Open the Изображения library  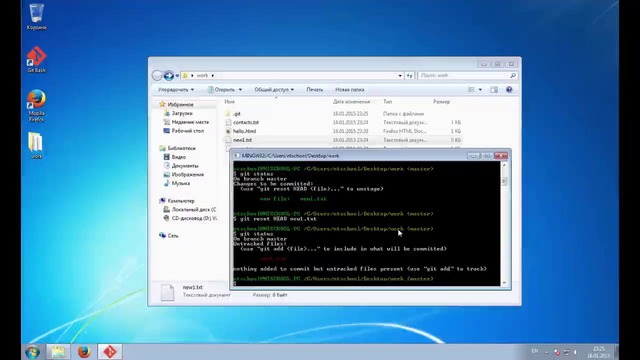(187, 175)
